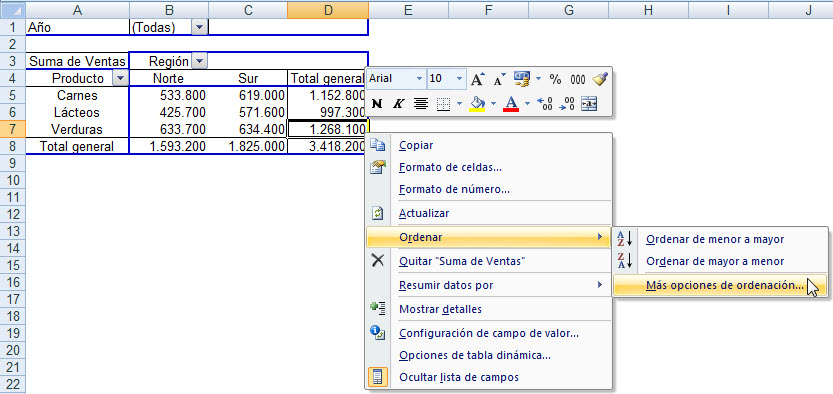833x394 pixels.
Task: Open the Arial font name dropdown
Action: point(420,79)
